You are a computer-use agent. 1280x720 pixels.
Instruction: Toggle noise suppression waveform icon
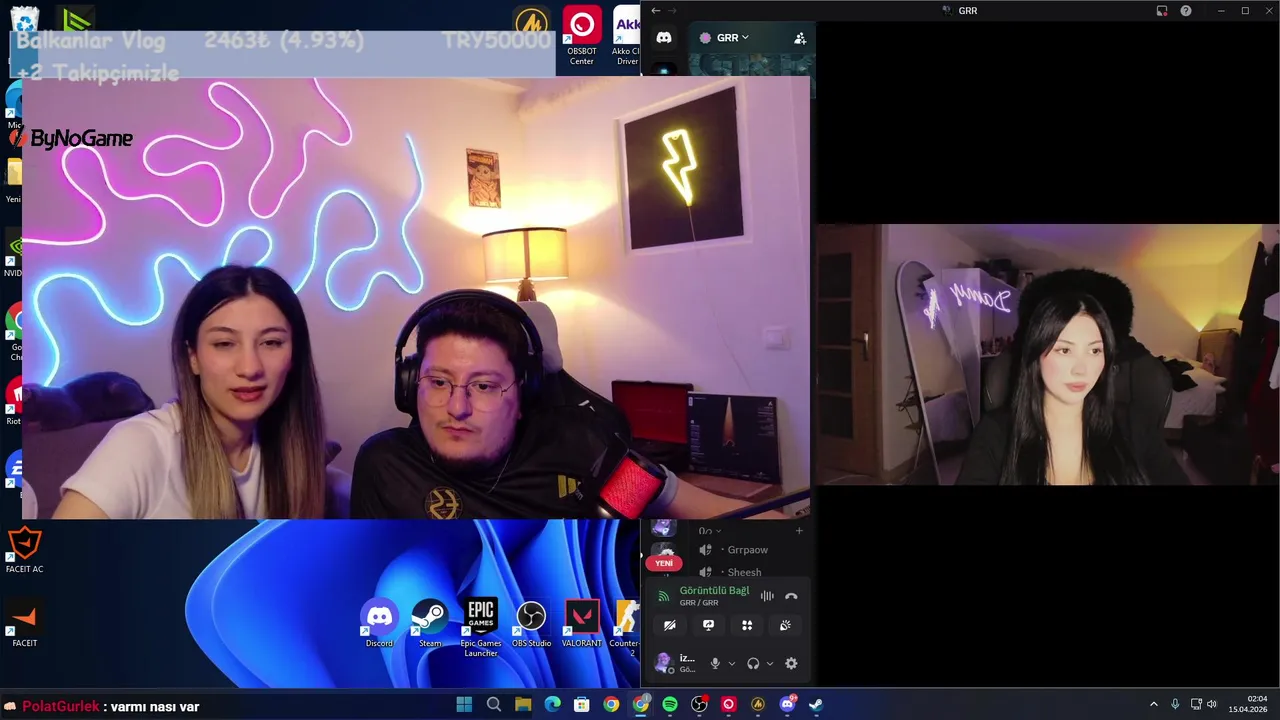(x=767, y=596)
